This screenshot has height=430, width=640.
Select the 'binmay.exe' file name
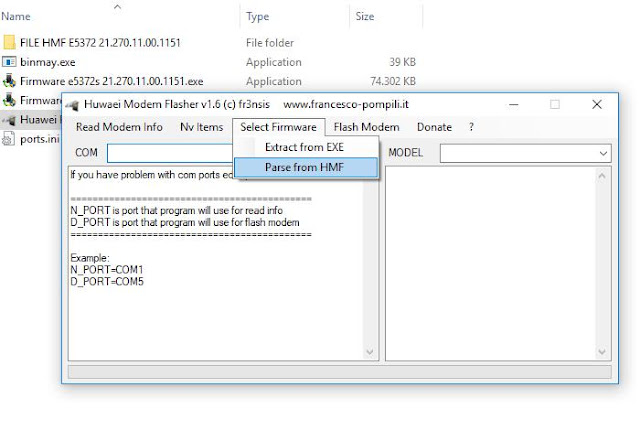point(48,62)
